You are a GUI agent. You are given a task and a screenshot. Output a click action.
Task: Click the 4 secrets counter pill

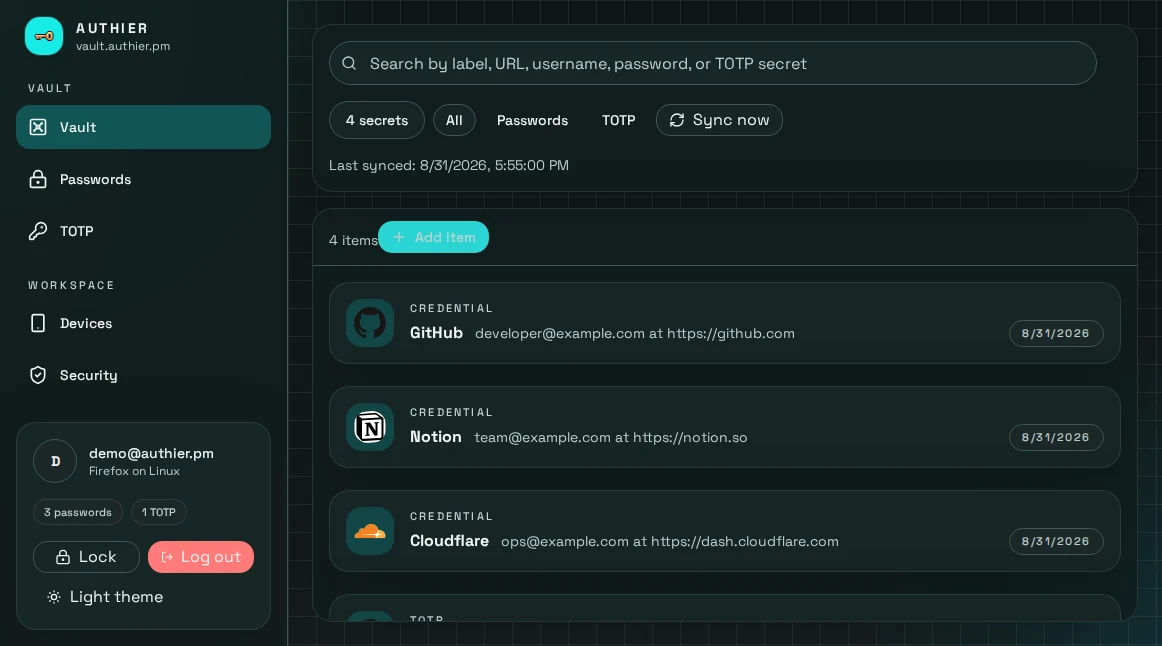(376, 120)
